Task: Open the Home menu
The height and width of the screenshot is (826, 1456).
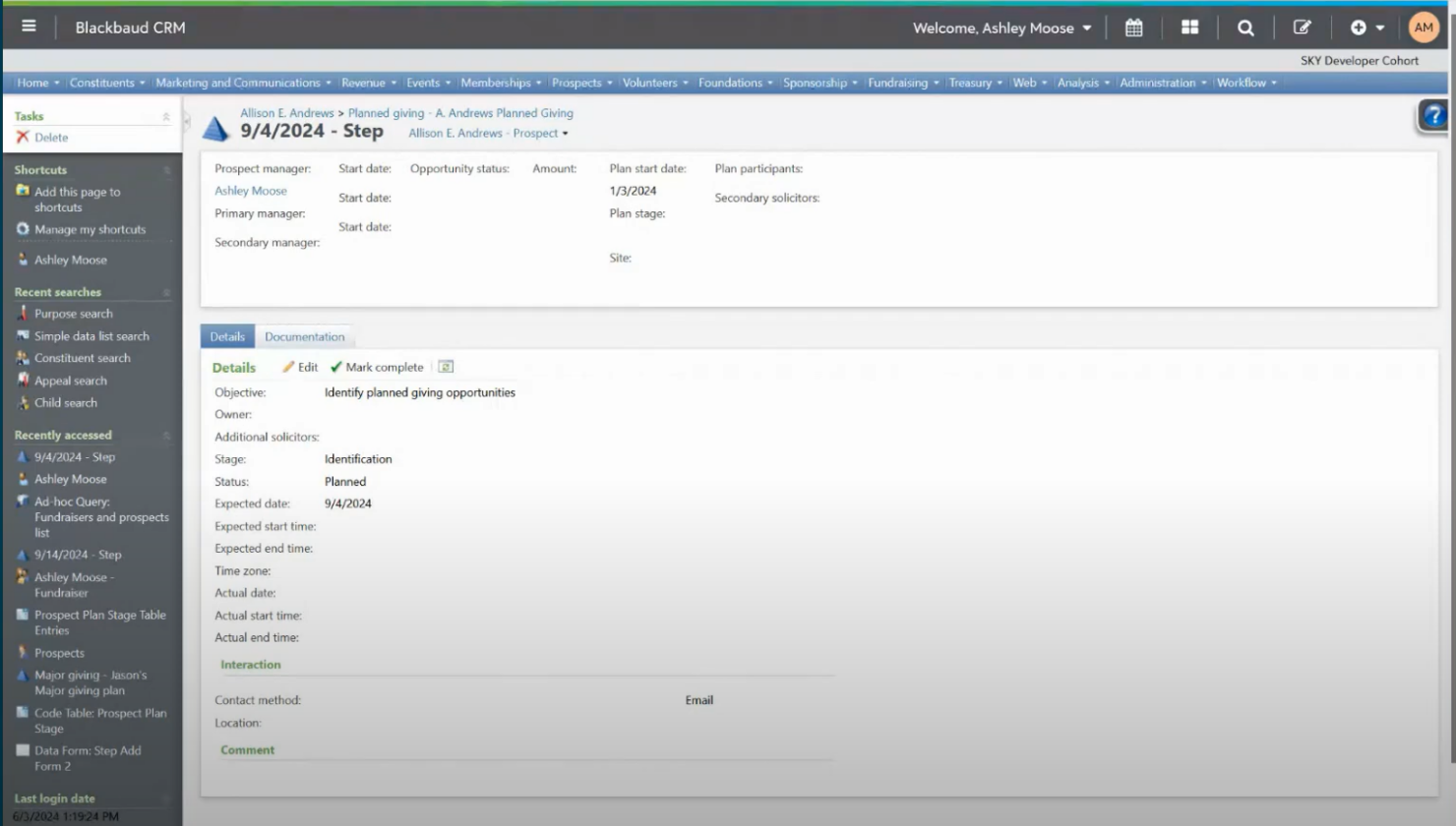Action: pos(38,83)
